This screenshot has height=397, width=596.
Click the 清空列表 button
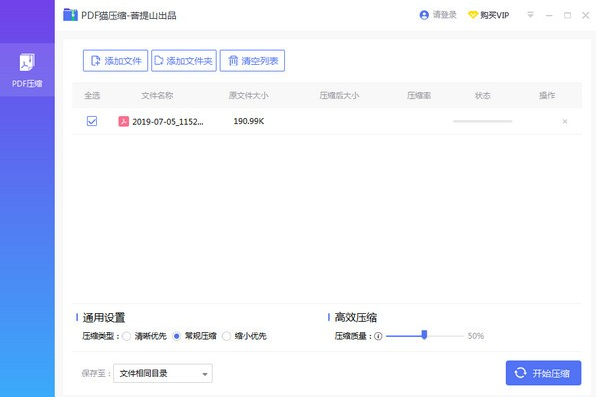click(252, 60)
